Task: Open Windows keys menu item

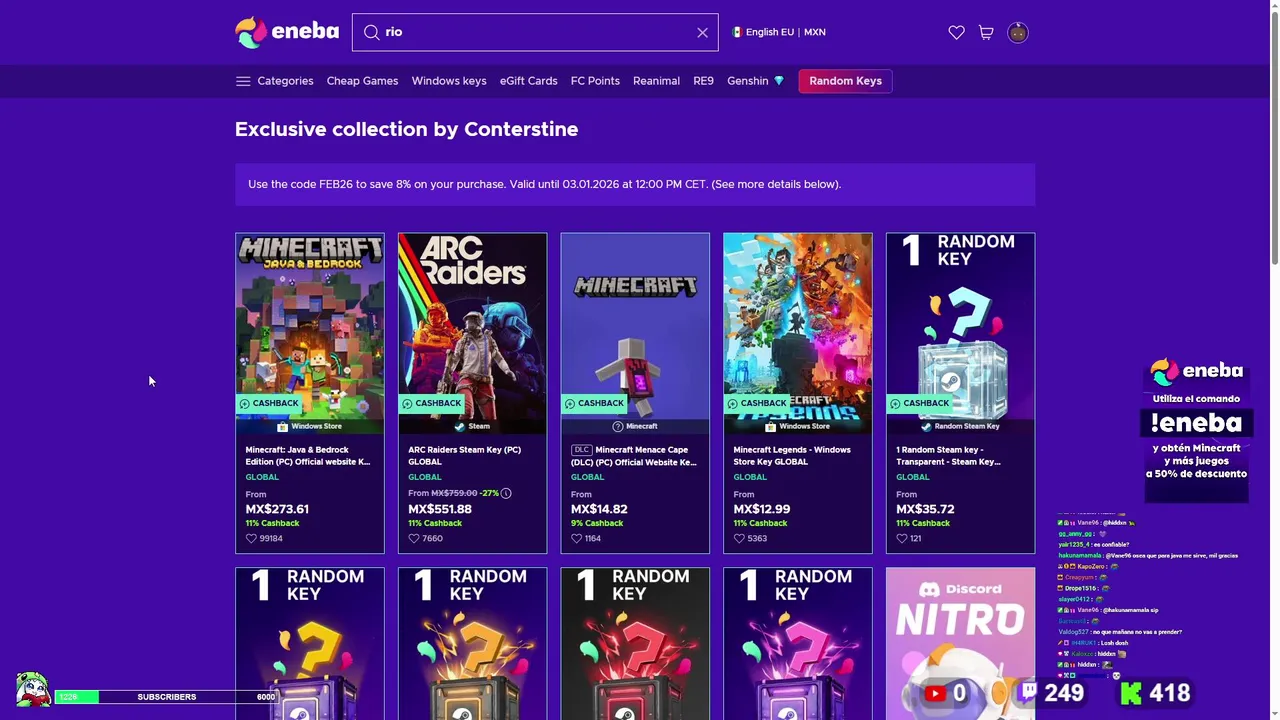Action: pyautogui.click(x=449, y=81)
